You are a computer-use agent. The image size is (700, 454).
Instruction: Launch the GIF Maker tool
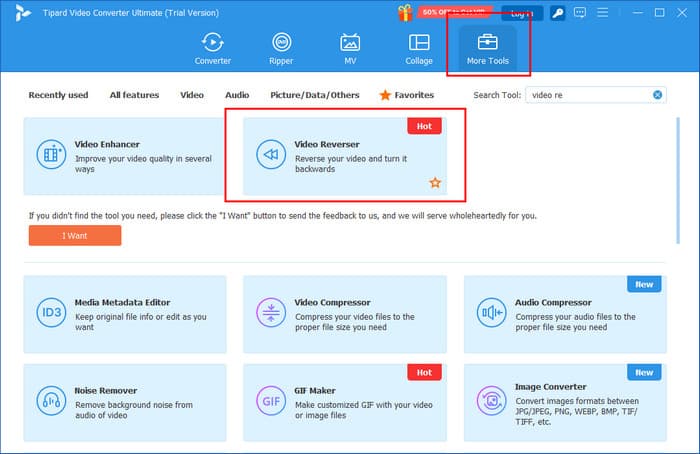[345, 401]
